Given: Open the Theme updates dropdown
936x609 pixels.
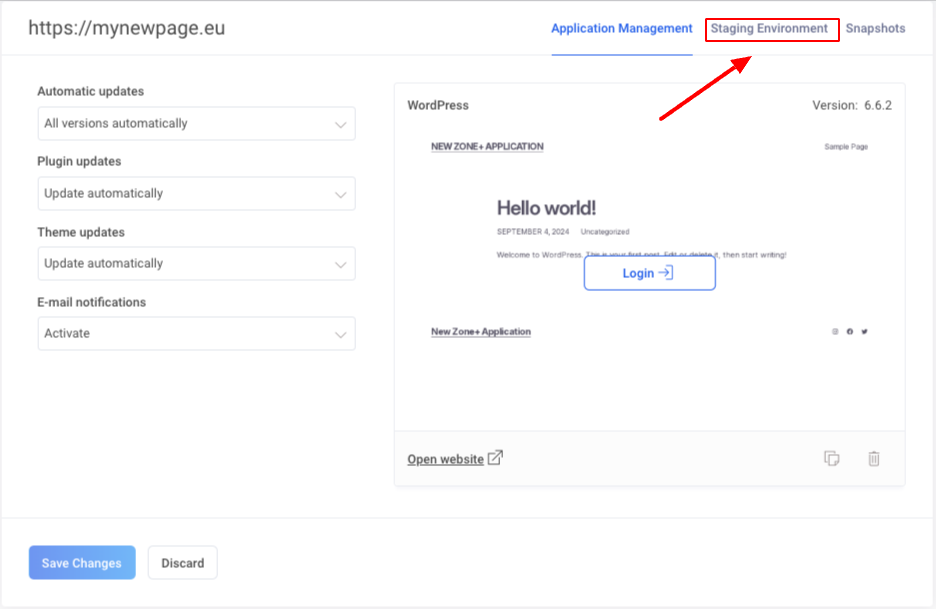Looking at the screenshot, I should [x=196, y=264].
